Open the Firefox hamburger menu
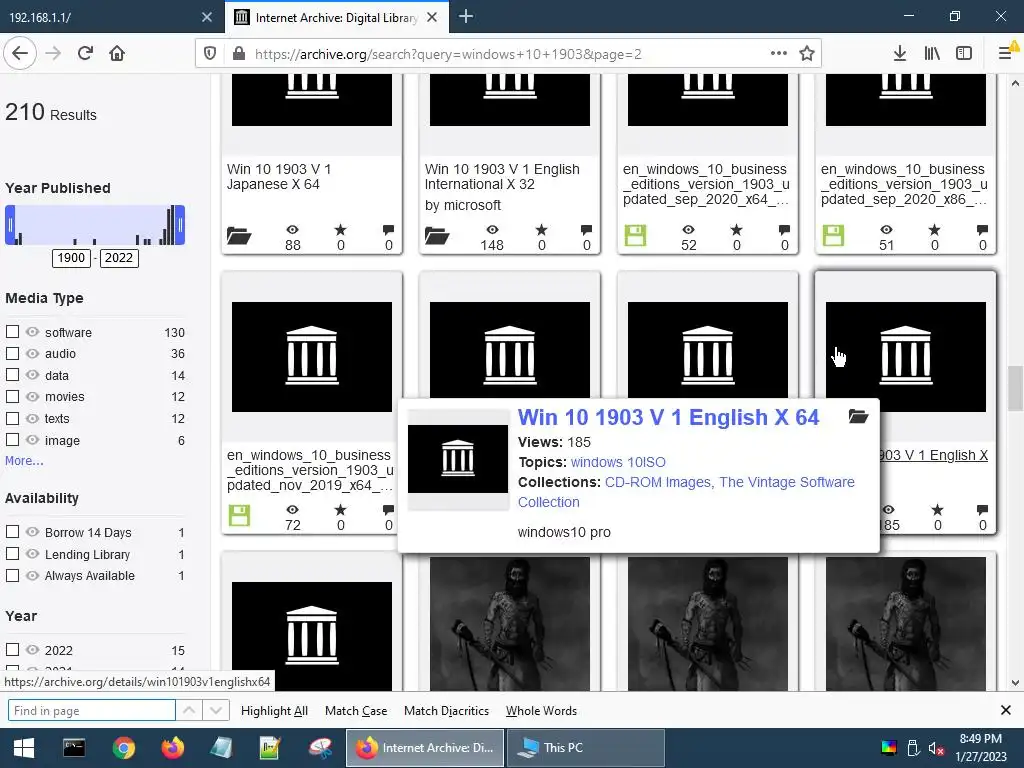The height and width of the screenshot is (768, 1024). tap(1006, 54)
